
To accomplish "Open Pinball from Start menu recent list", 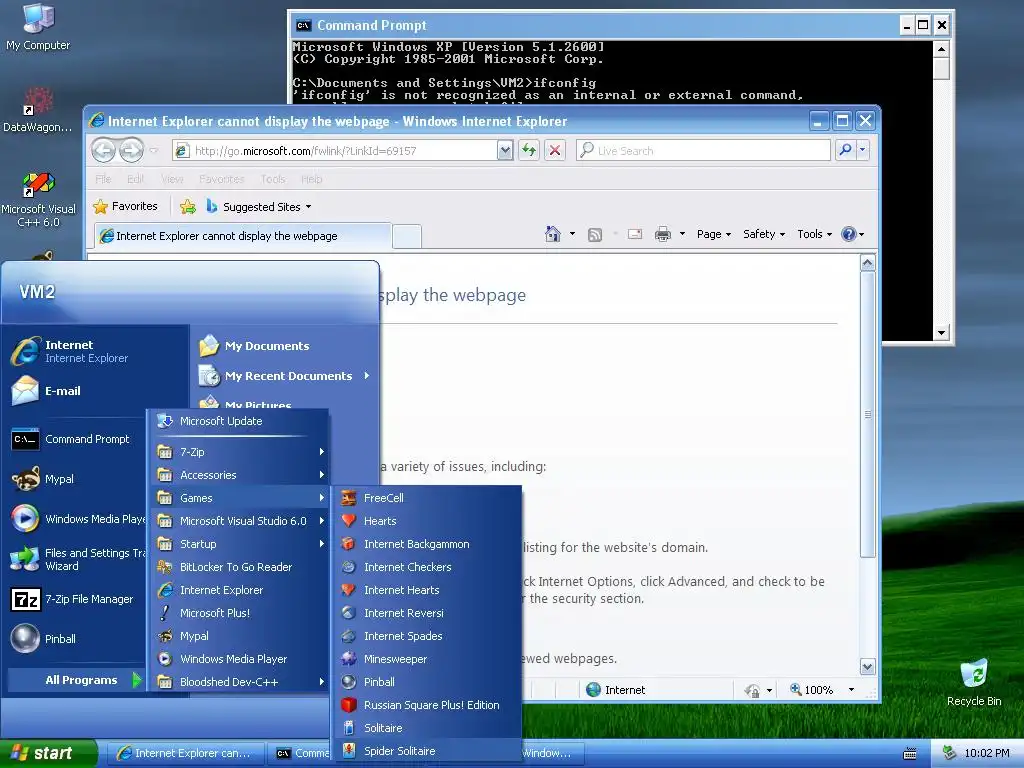I will [x=77, y=639].
